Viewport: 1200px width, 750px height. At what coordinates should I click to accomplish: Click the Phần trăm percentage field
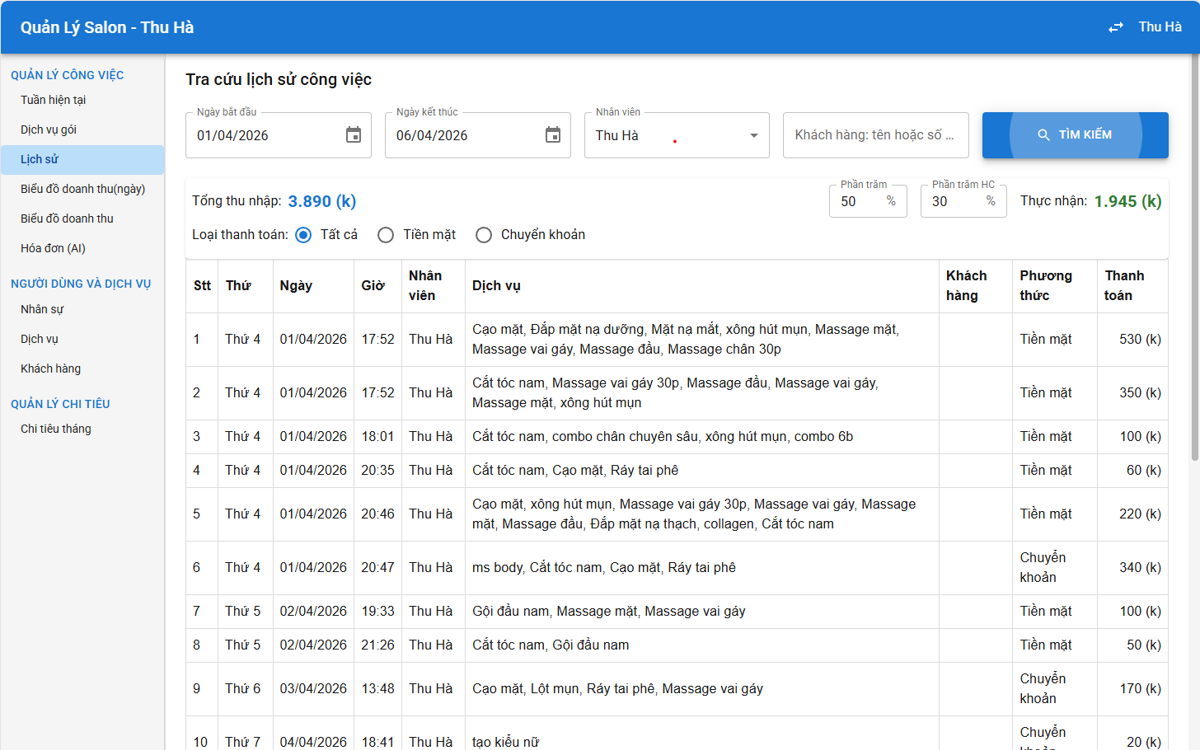pos(868,201)
